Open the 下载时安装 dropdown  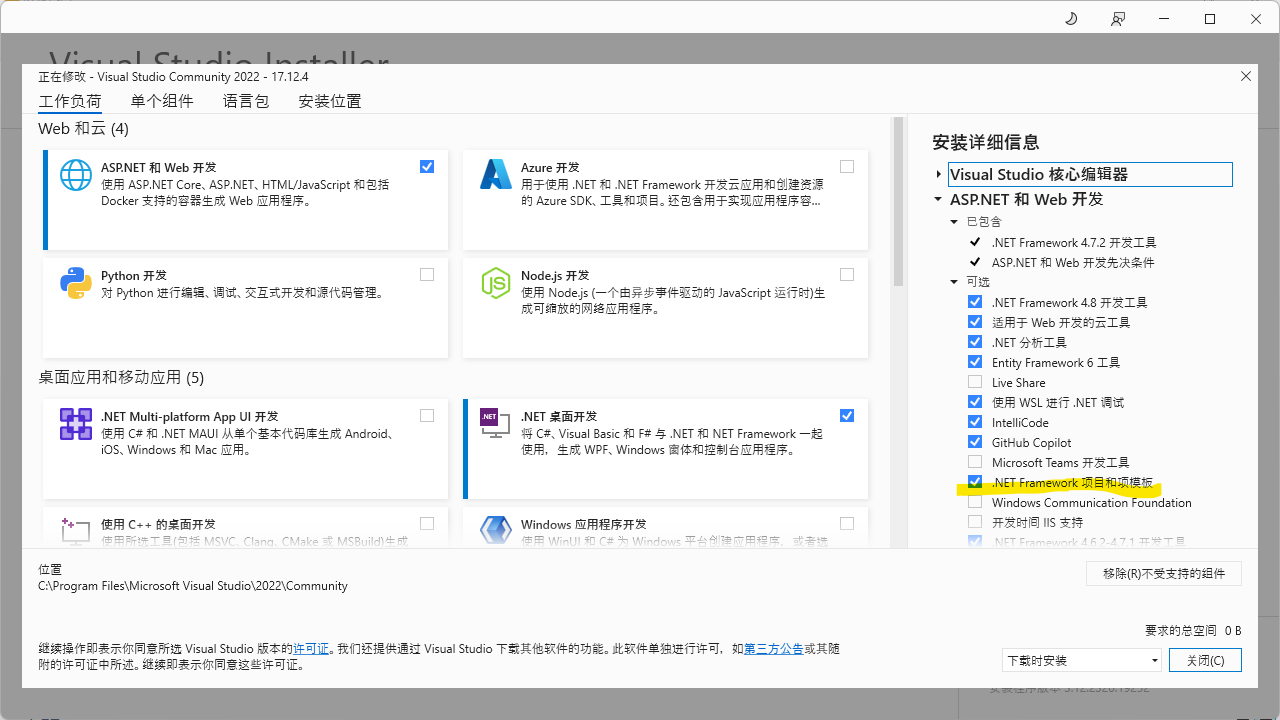[1082, 660]
